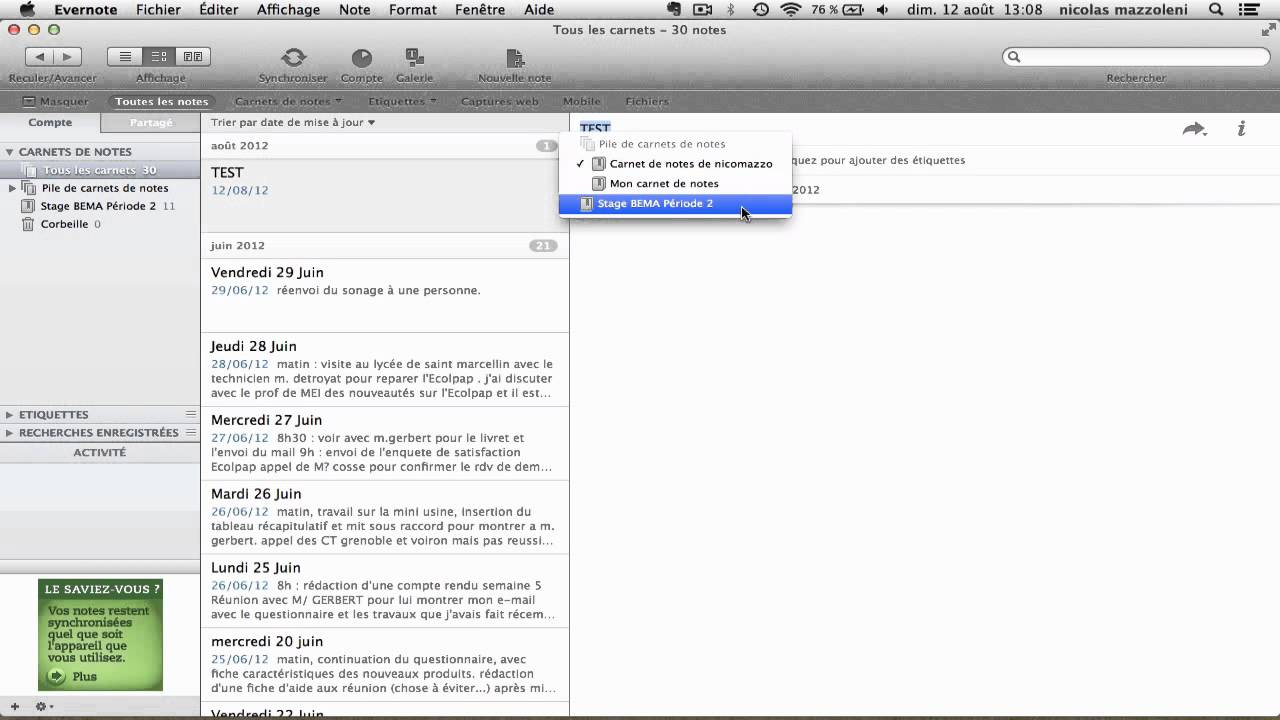Open the Apple menu
Screen dimensions: 1280x720
pos(27,10)
